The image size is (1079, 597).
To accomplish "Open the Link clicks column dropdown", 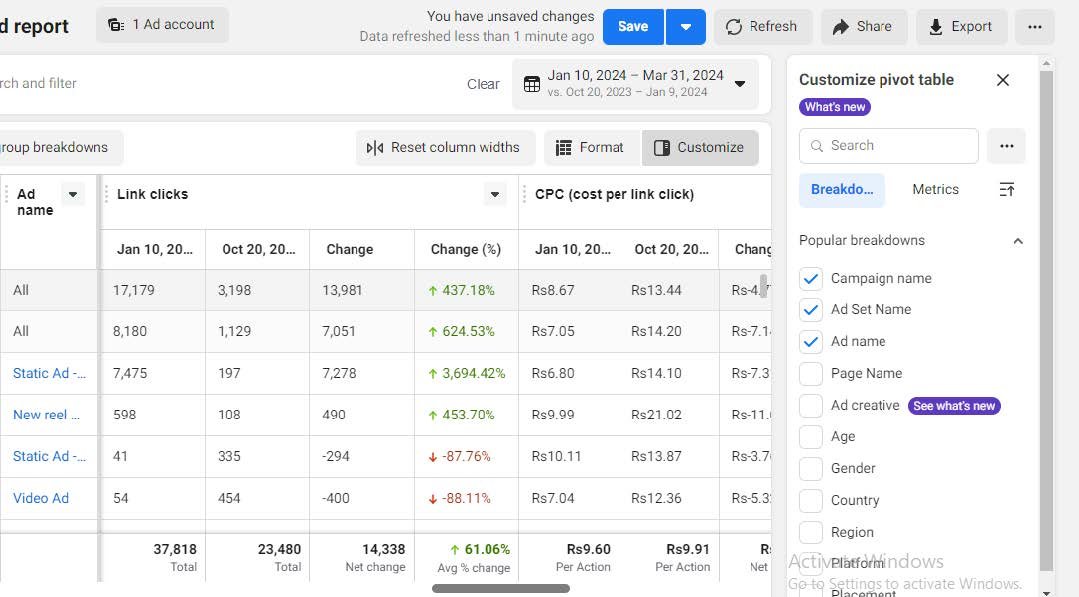I will pos(495,195).
